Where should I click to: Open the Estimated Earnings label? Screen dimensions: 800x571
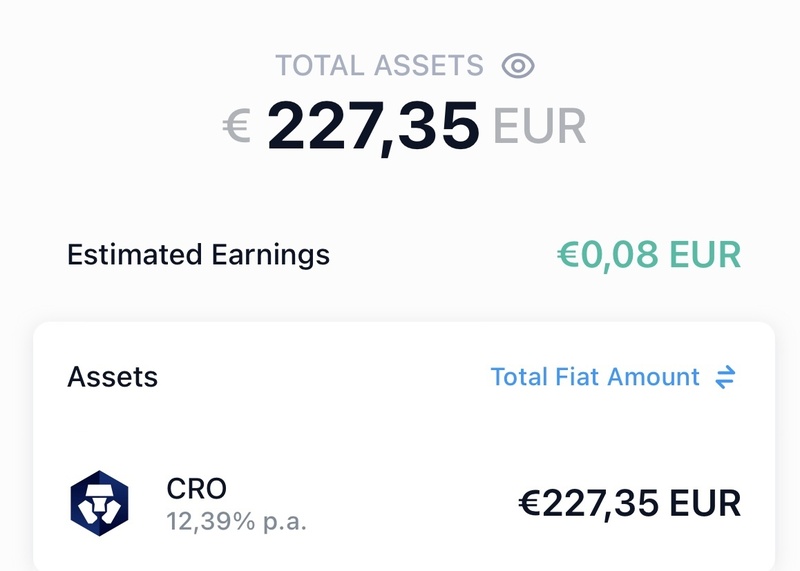(x=198, y=254)
